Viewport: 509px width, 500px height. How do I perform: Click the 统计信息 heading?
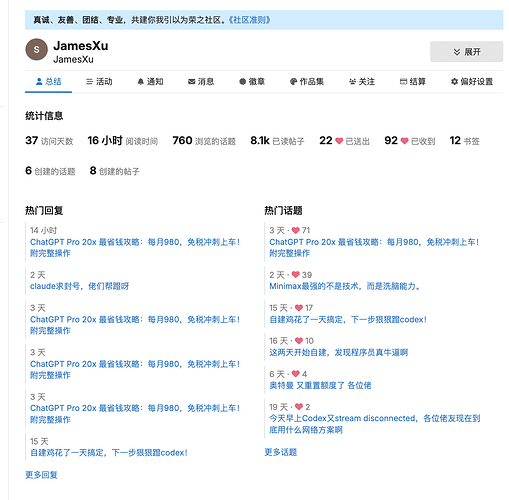(44, 116)
